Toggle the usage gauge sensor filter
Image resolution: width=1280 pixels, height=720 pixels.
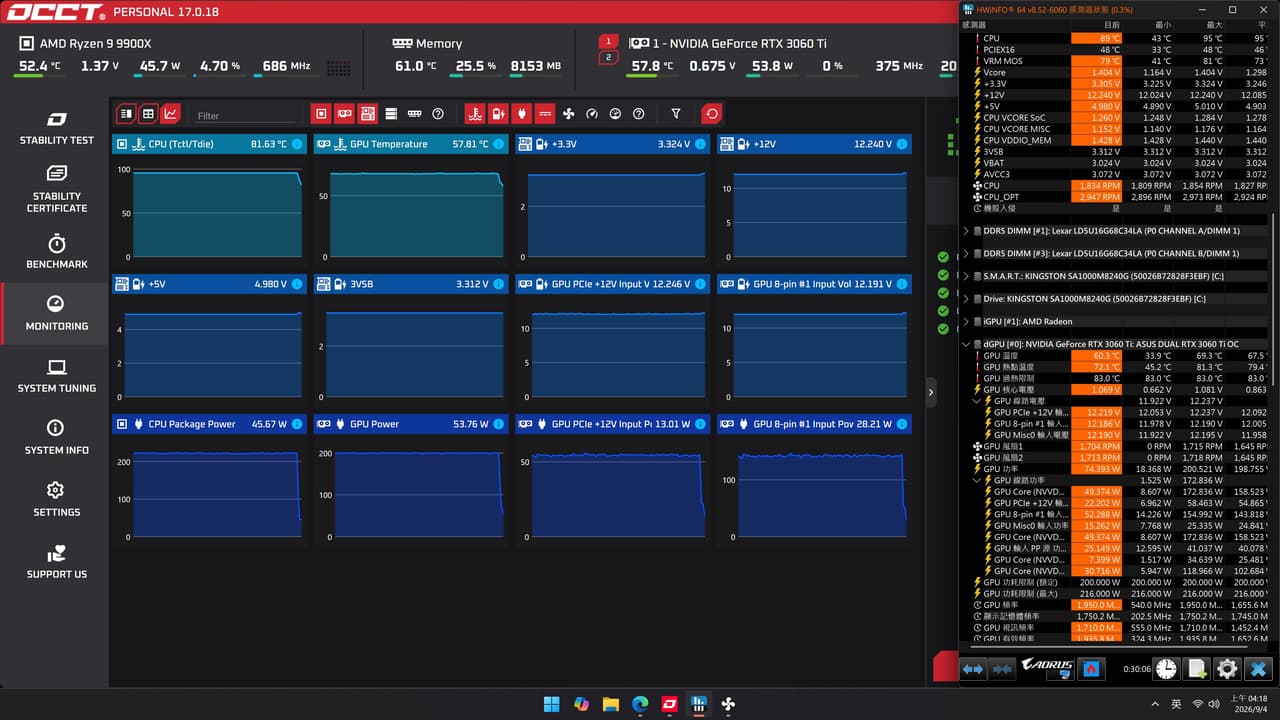(x=615, y=114)
